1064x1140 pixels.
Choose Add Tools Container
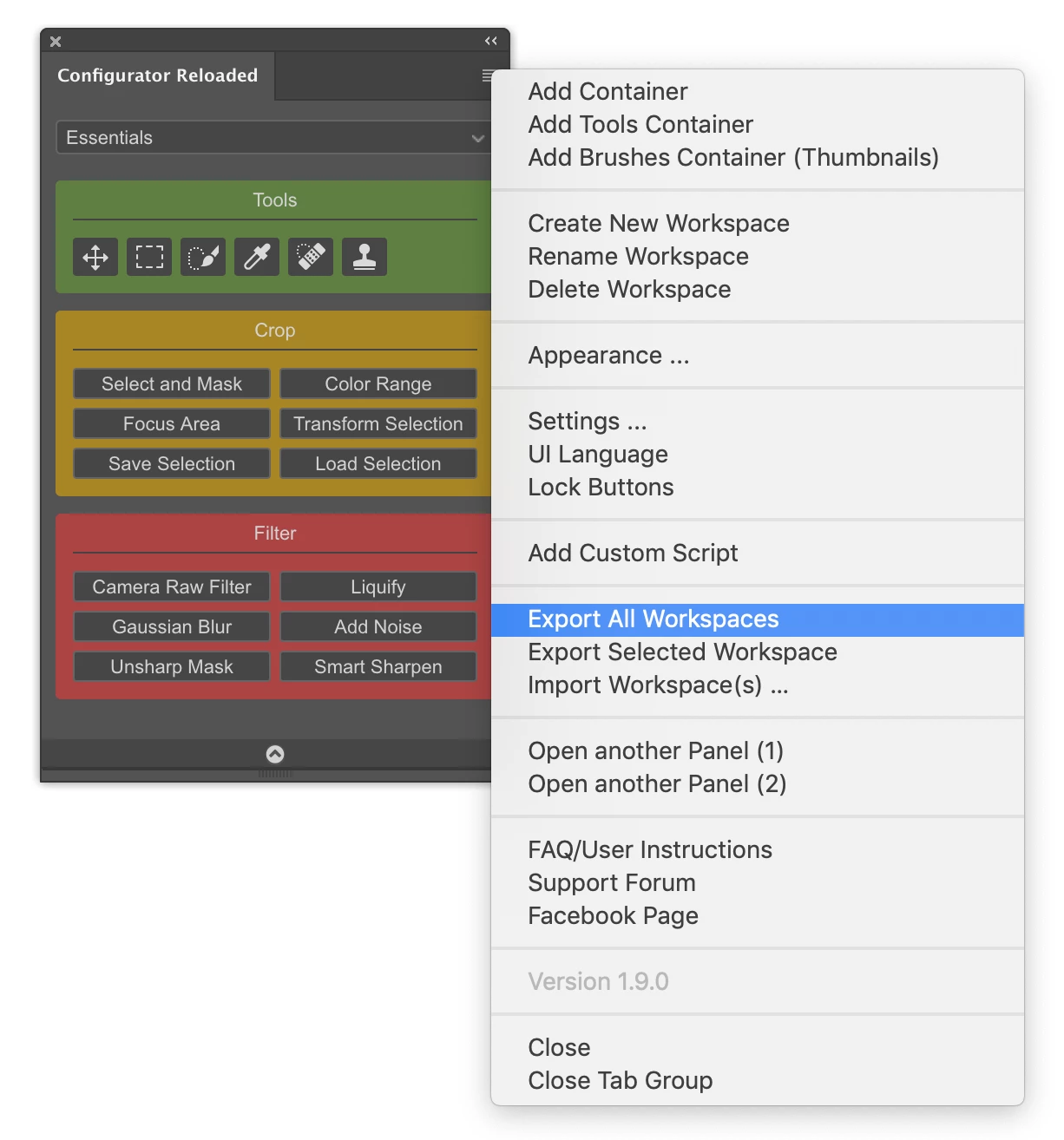(x=758, y=124)
